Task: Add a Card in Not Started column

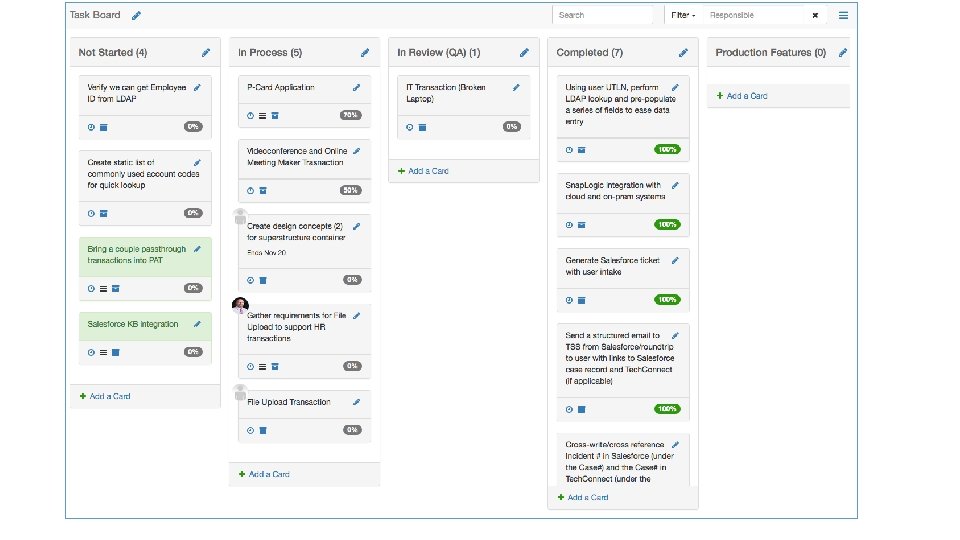Action: click(105, 397)
